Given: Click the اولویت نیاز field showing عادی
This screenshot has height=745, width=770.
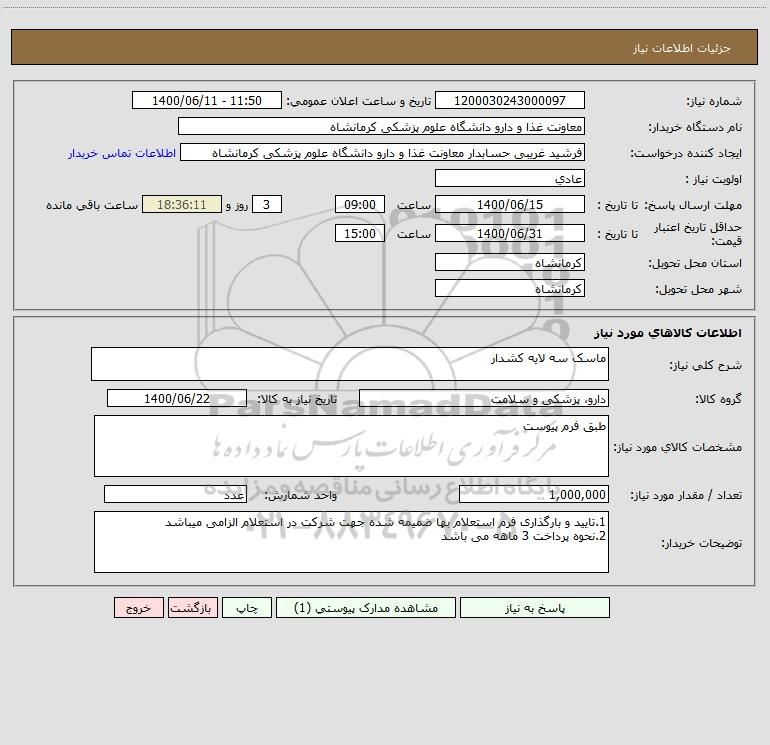Looking at the screenshot, I should (x=510, y=178).
